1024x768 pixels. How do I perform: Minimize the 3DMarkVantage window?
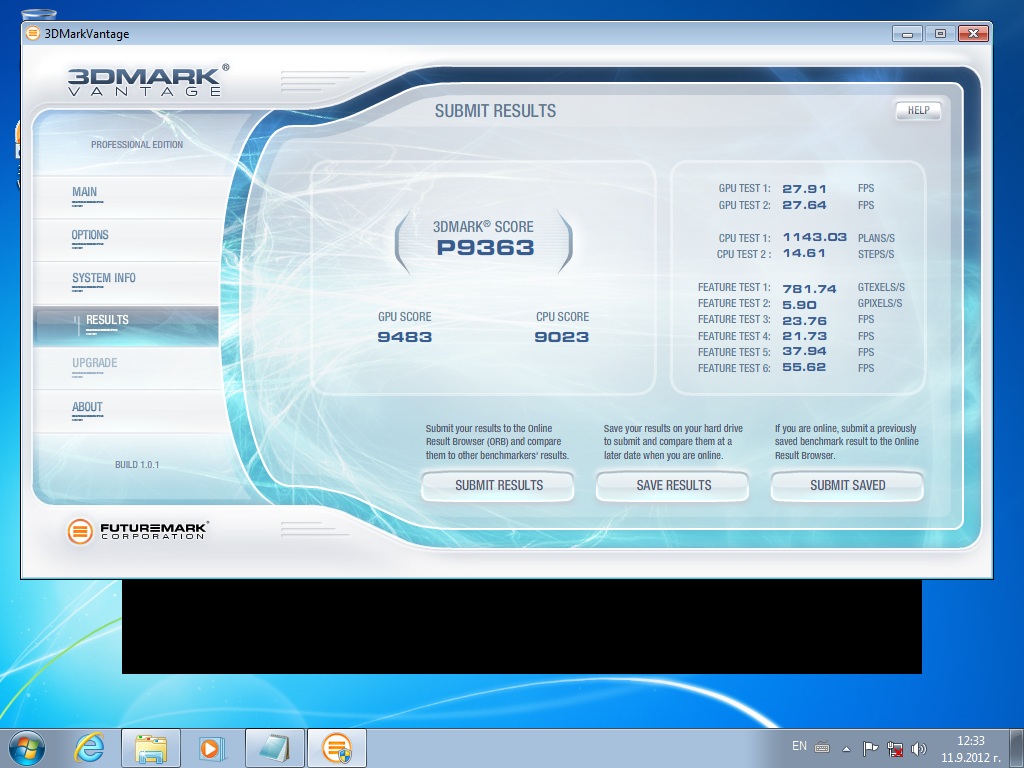(907, 33)
